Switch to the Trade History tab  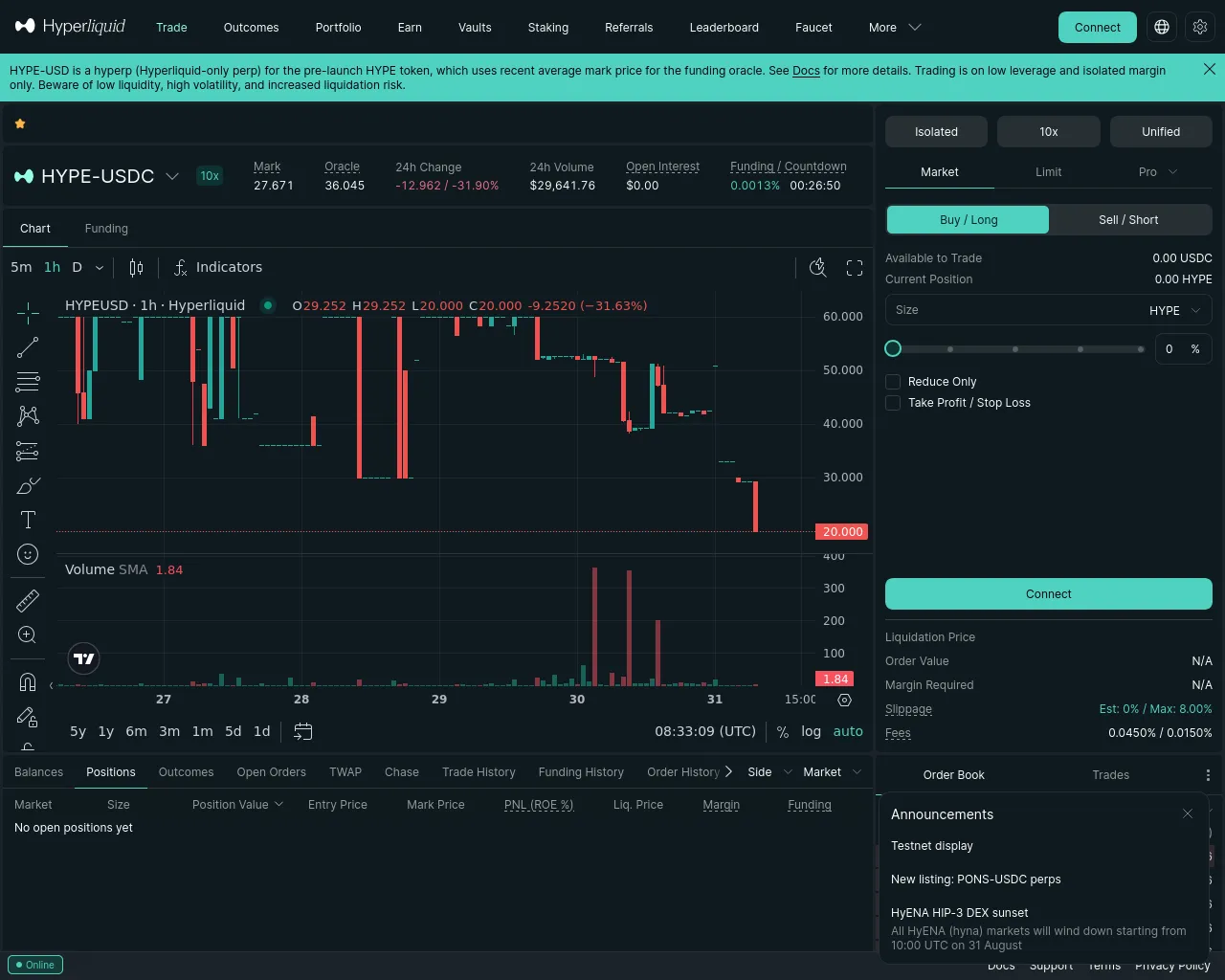(x=479, y=772)
